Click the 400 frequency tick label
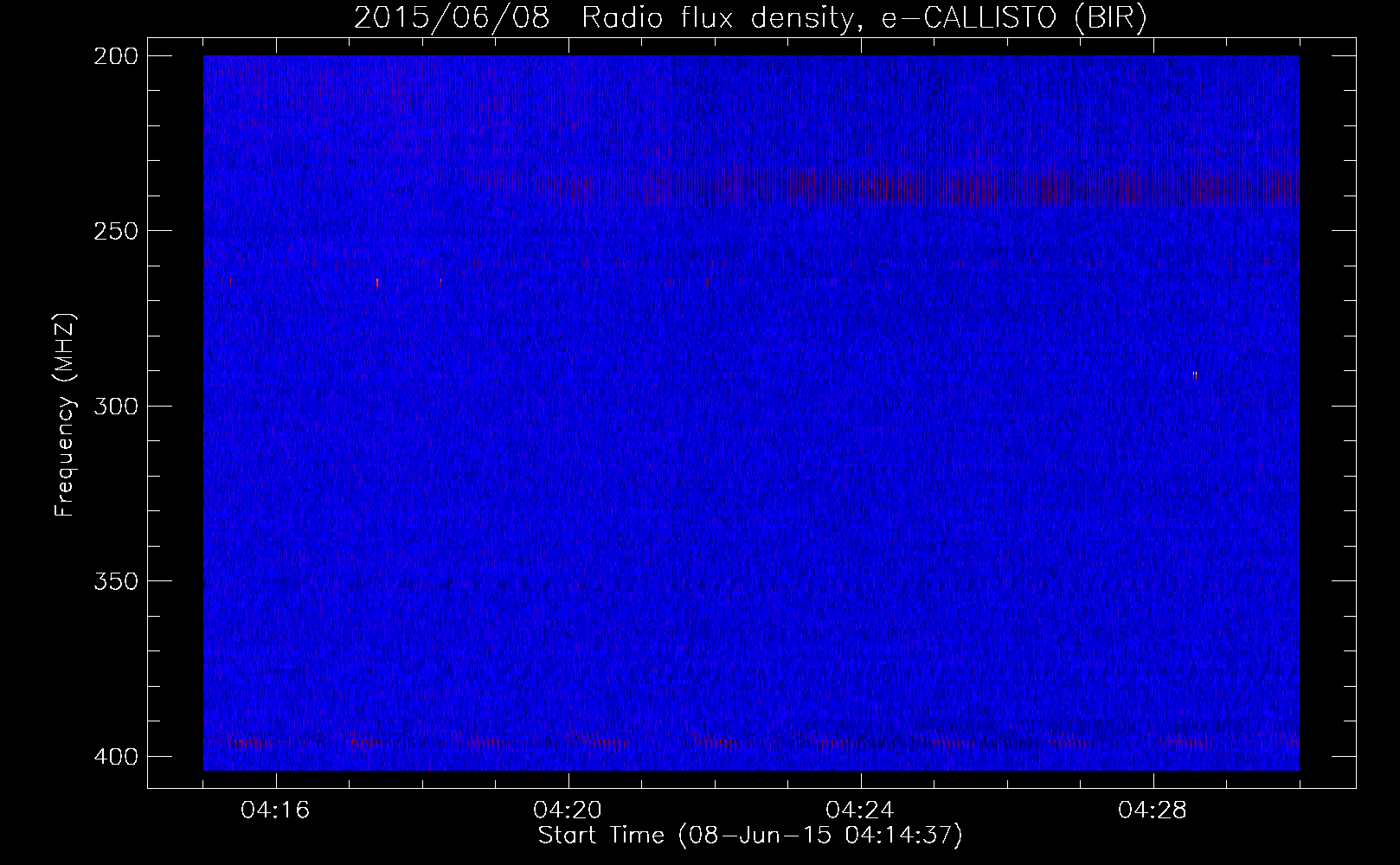Screen dimensions: 1400x865 point(115,757)
